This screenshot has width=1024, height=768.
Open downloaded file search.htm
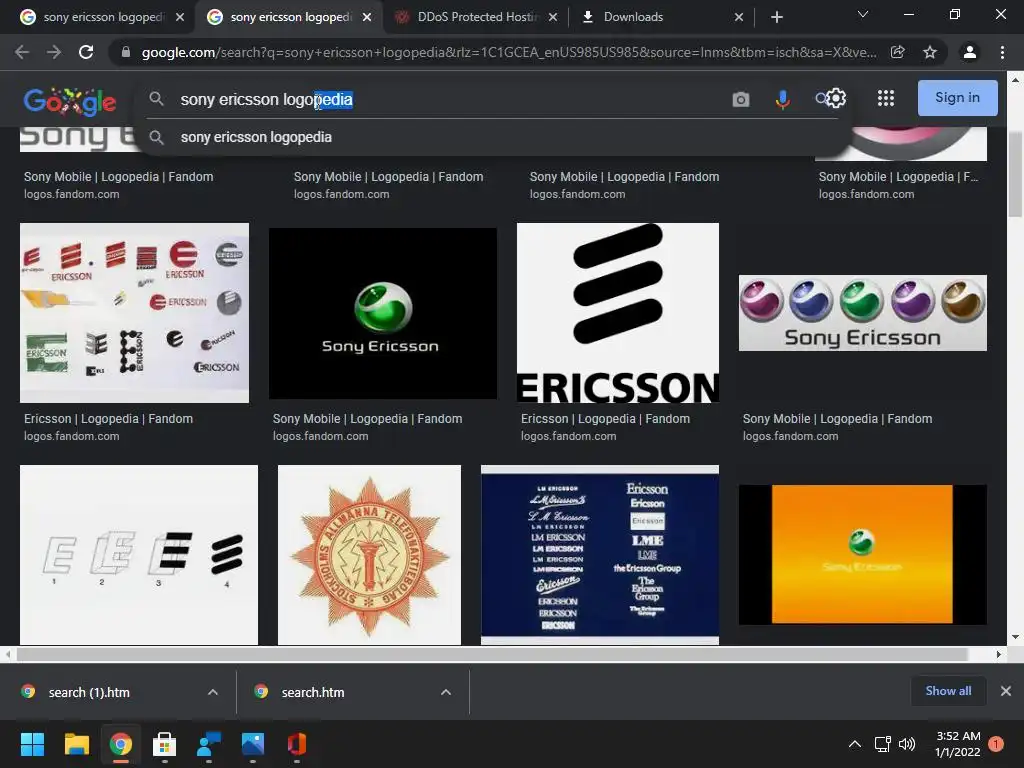pos(312,692)
